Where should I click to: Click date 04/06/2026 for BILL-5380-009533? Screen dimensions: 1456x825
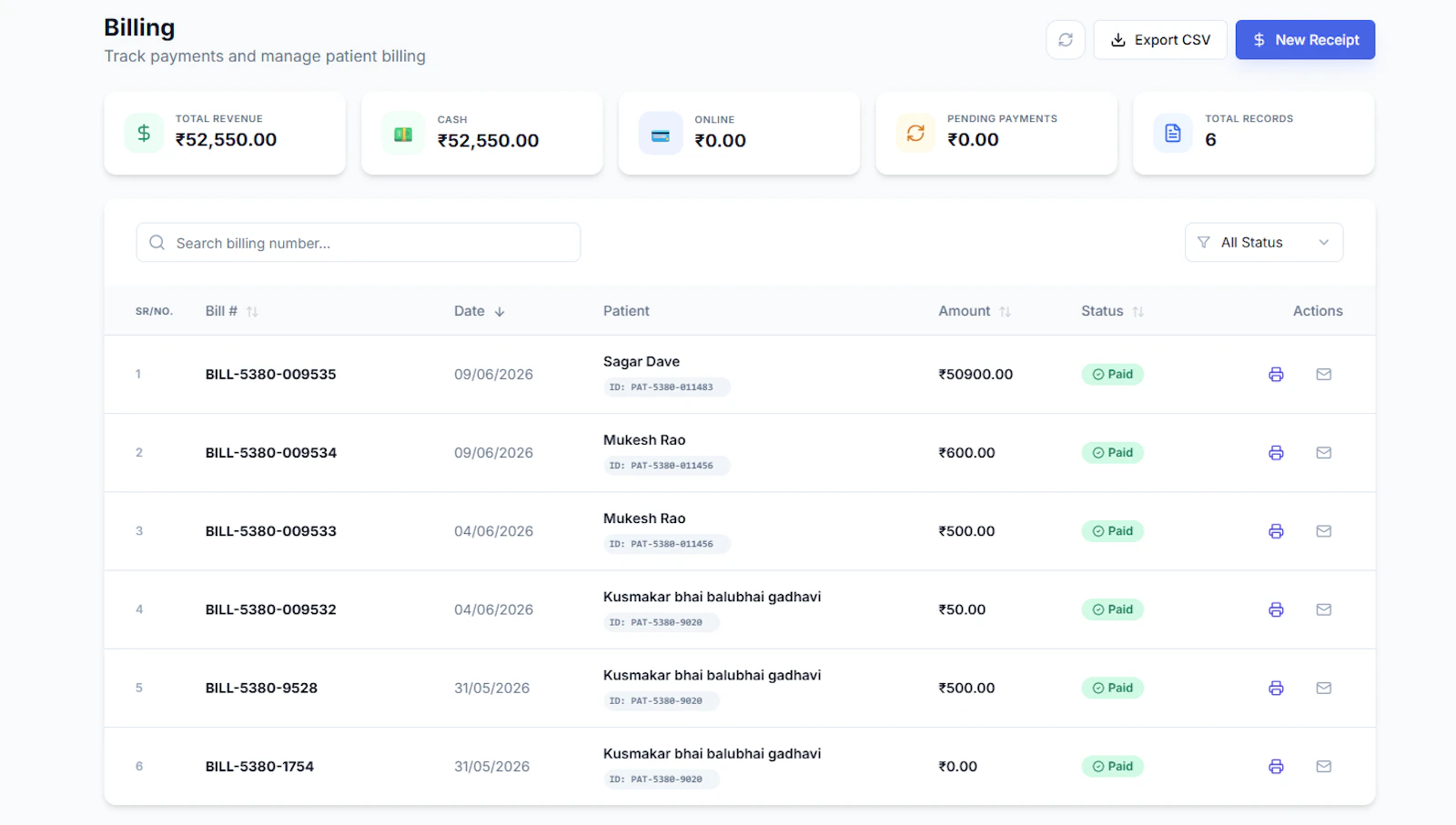493,531
